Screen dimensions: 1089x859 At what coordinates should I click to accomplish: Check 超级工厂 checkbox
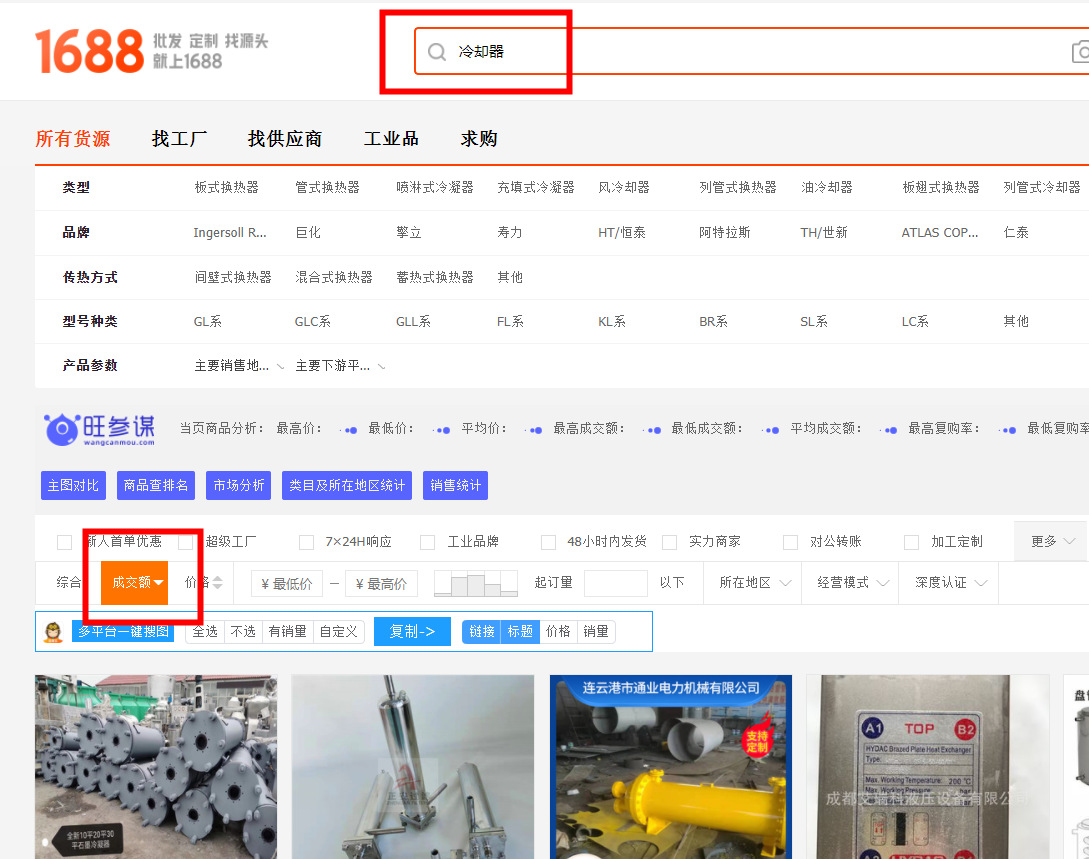185,542
